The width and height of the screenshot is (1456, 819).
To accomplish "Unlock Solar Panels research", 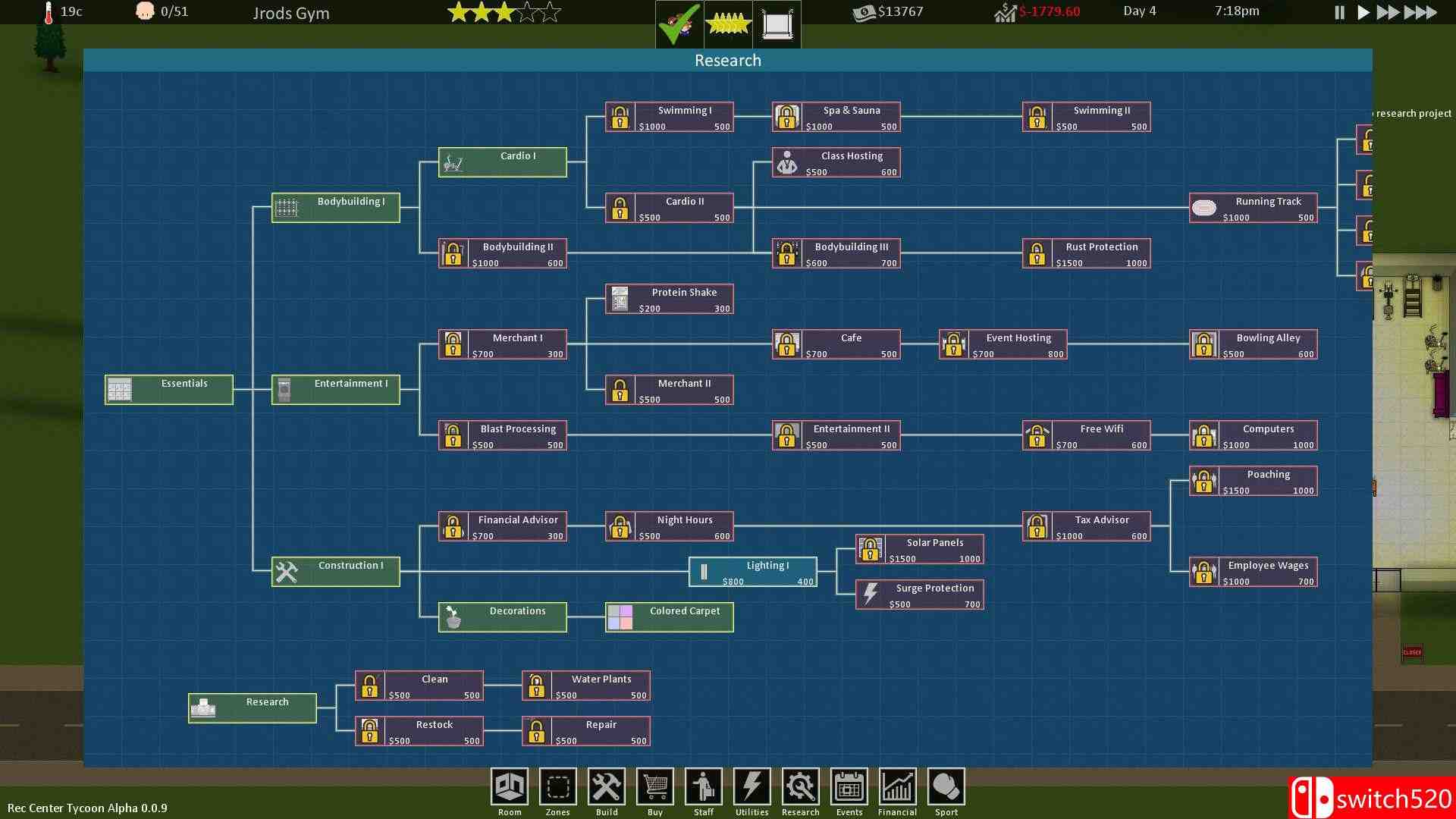I will pos(919,548).
